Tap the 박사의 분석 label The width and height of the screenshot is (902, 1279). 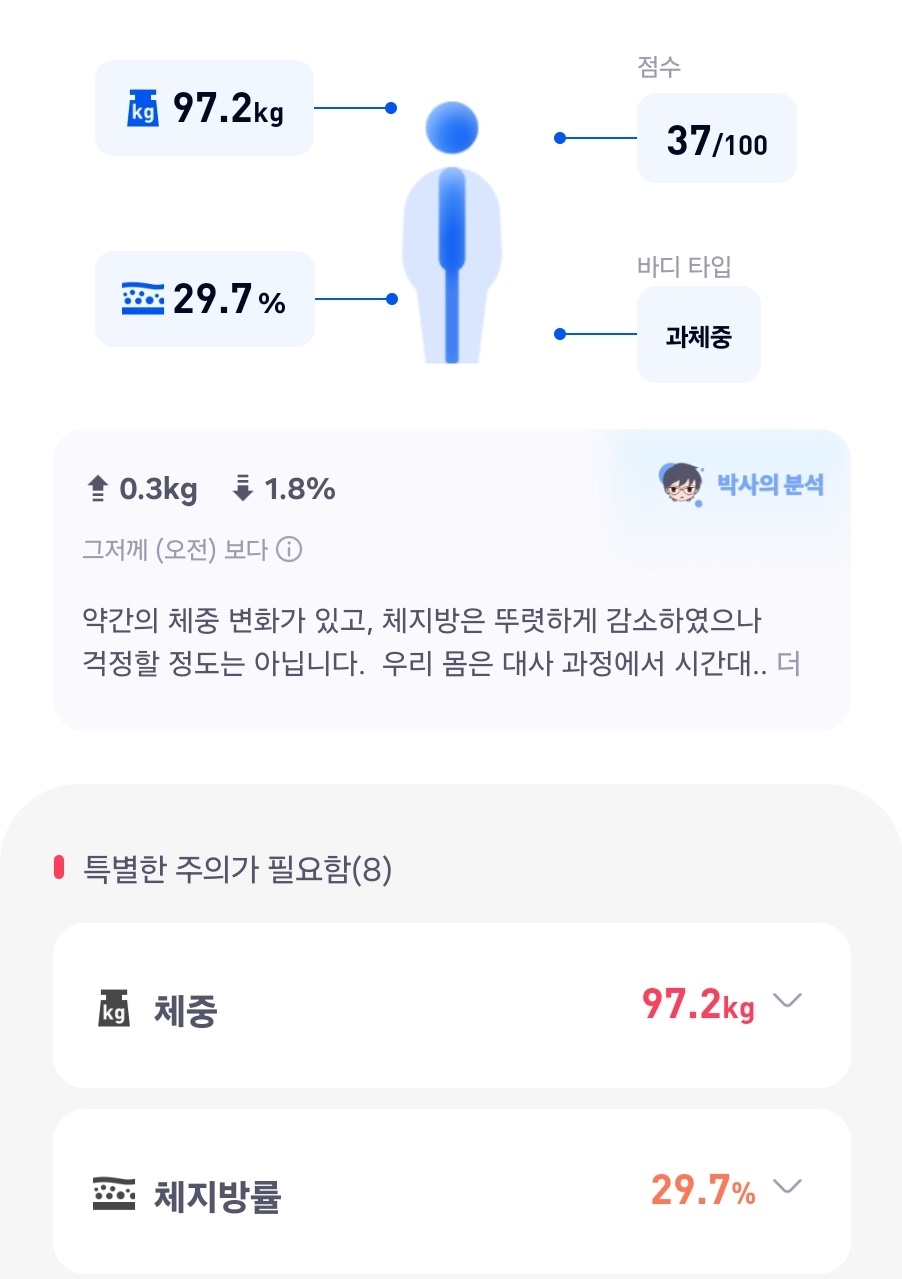(x=770, y=485)
